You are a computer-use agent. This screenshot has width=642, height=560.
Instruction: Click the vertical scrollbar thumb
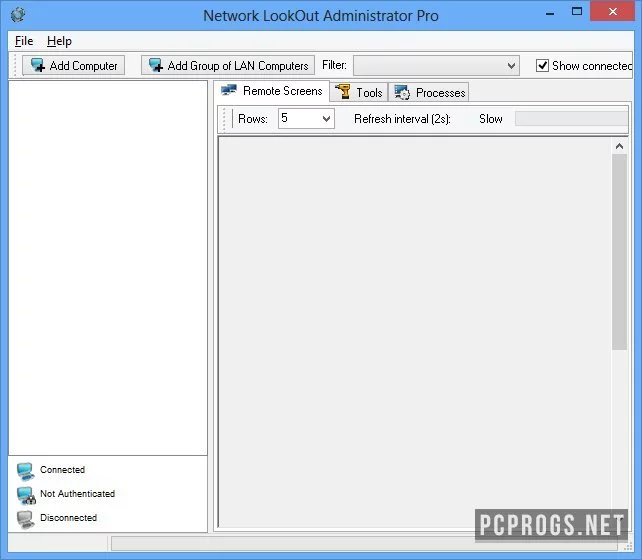pyautogui.click(x=619, y=252)
